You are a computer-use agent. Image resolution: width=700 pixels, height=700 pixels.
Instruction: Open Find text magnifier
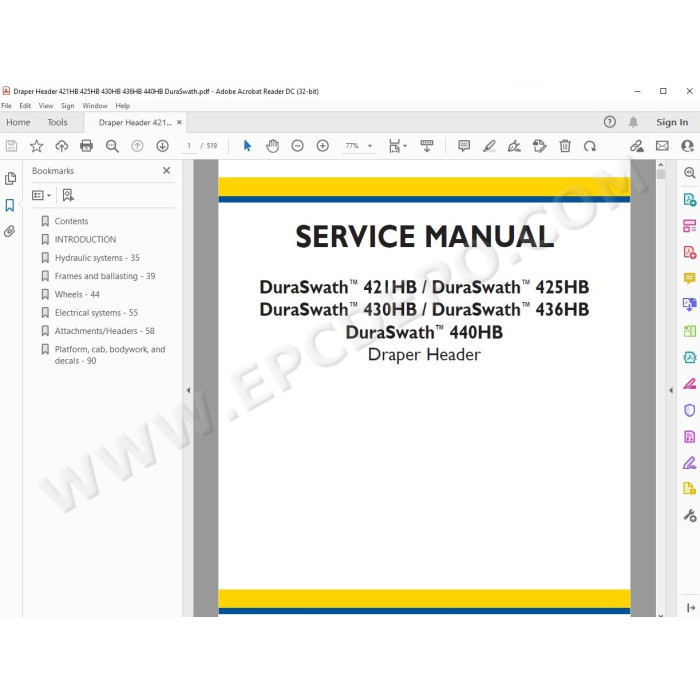click(x=112, y=146)
